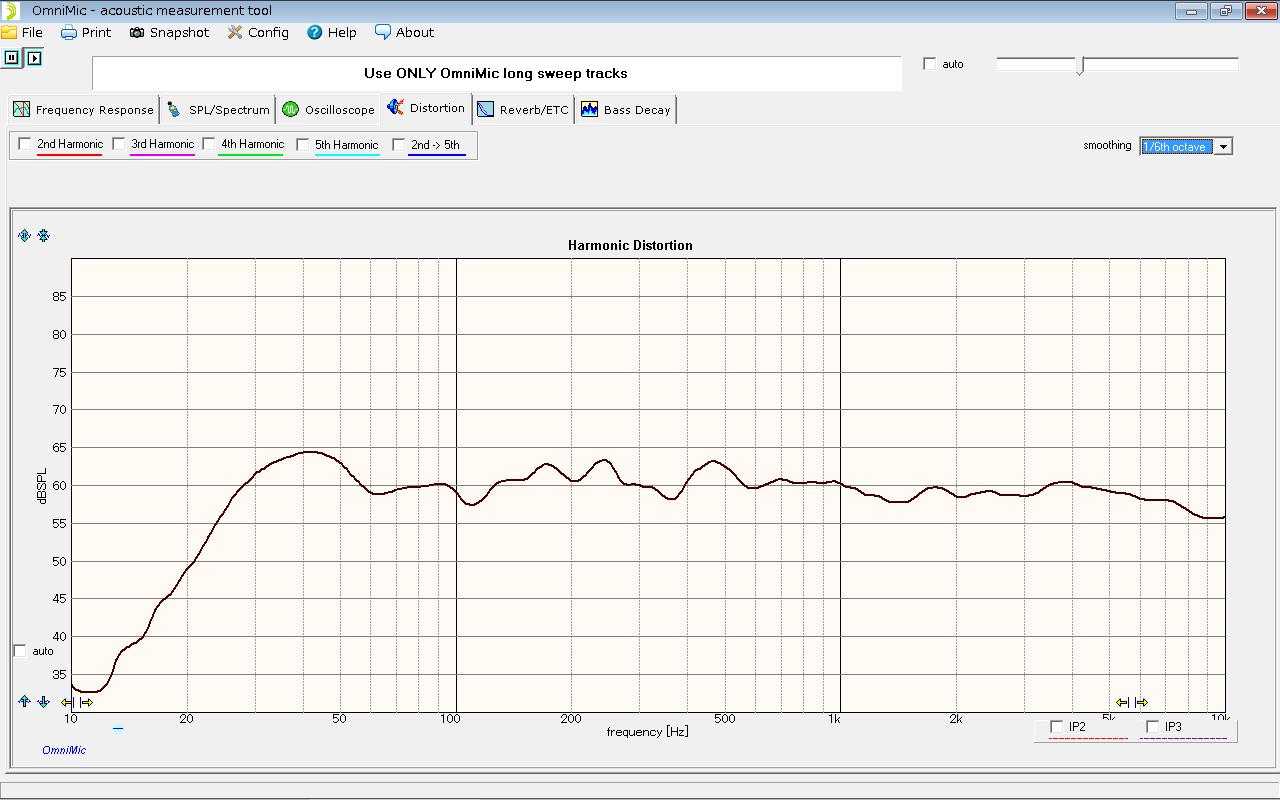The image size is (1280, 800).
Task: Open the Help menu
Action: 332,32
